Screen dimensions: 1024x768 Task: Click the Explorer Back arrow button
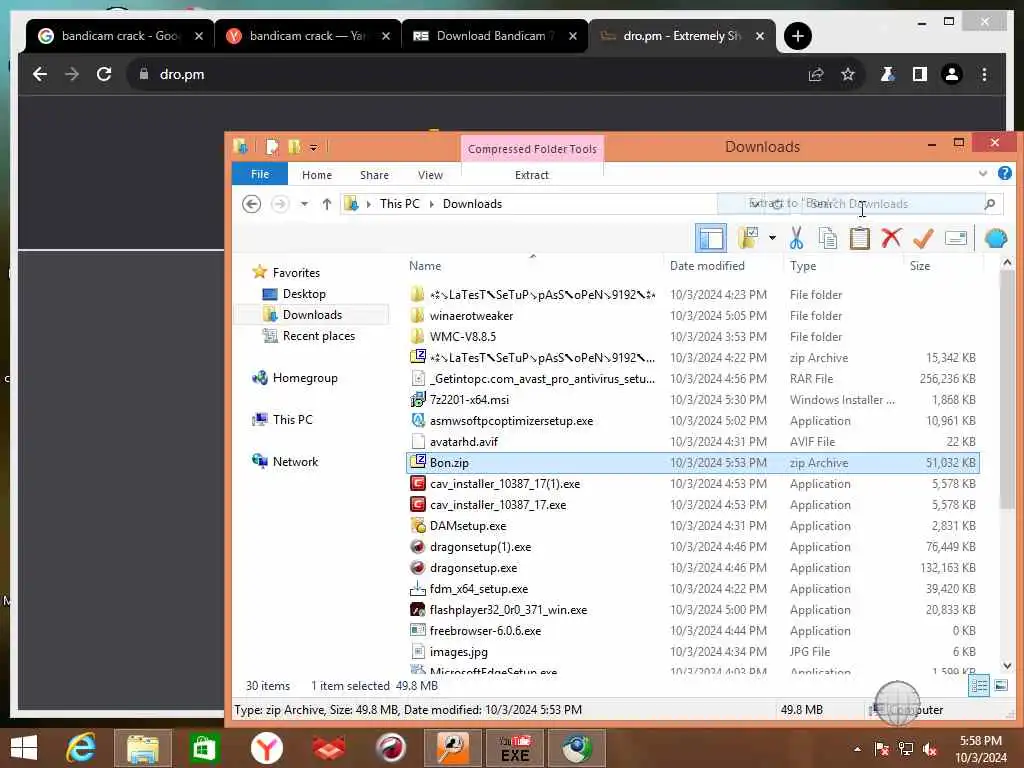click(x=251, y=204)
